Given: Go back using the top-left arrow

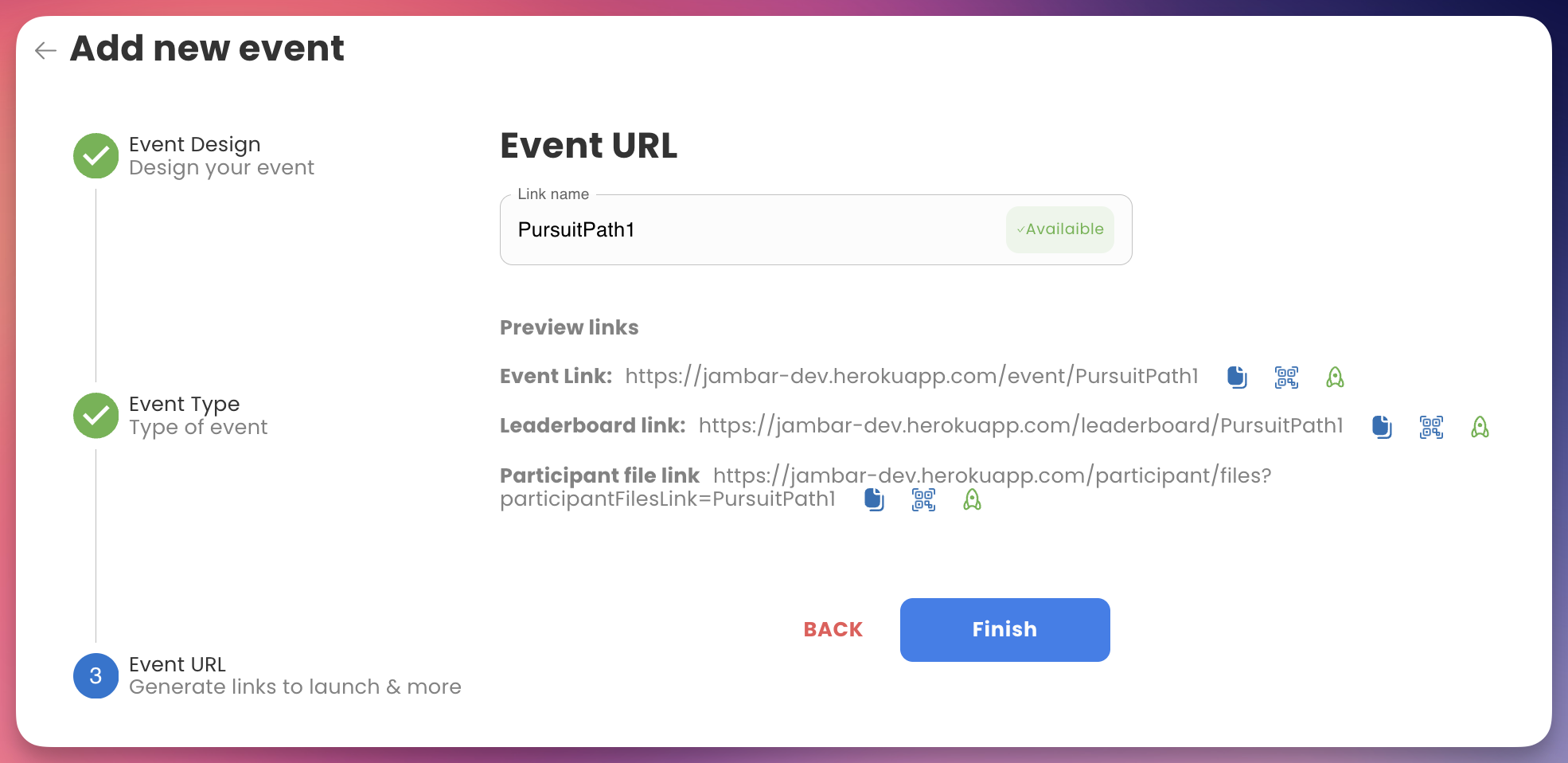Looking at the screenshot, I should pyautogui.click(x=45, y=50).
